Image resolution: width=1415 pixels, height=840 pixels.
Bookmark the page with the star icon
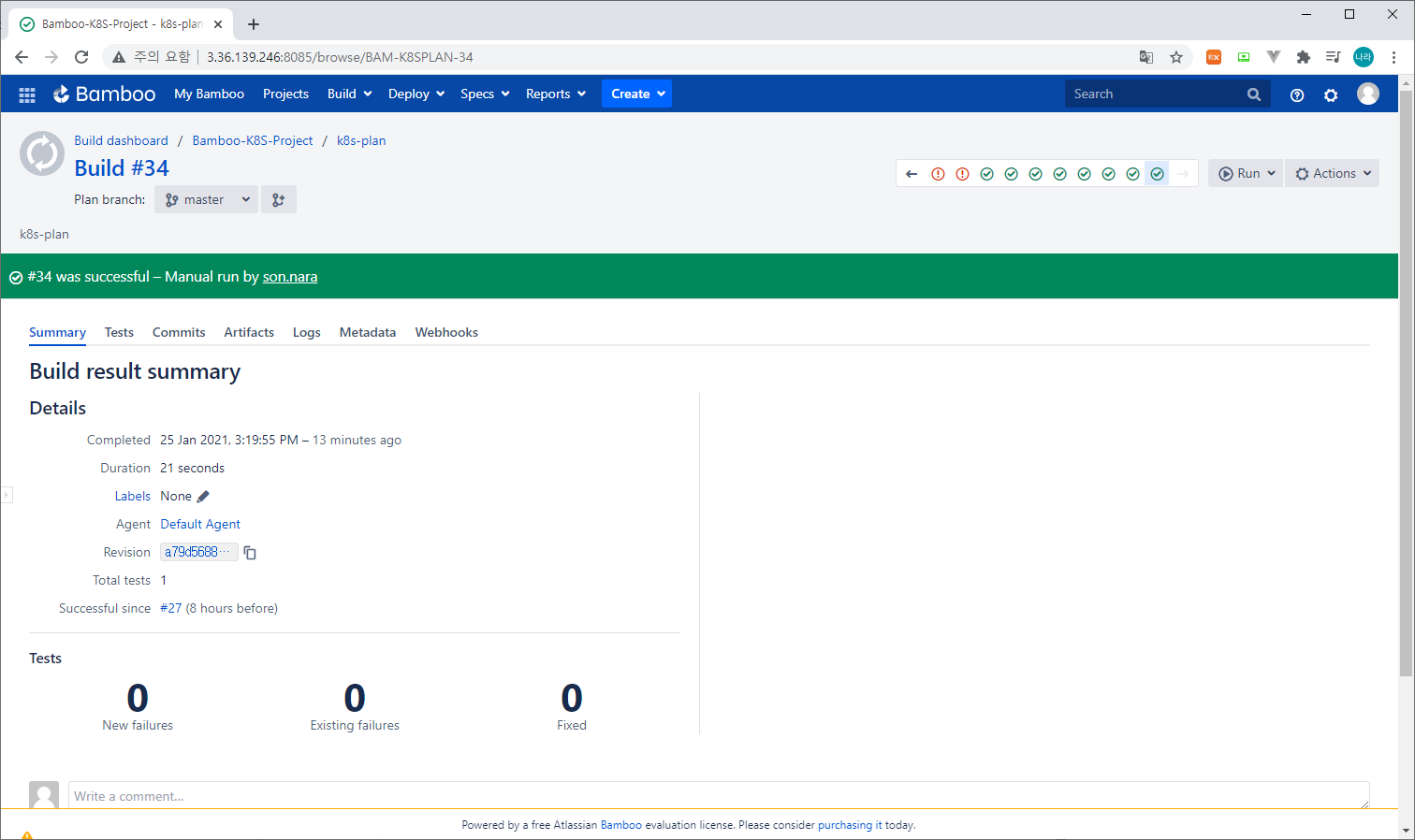[1176, 57]
